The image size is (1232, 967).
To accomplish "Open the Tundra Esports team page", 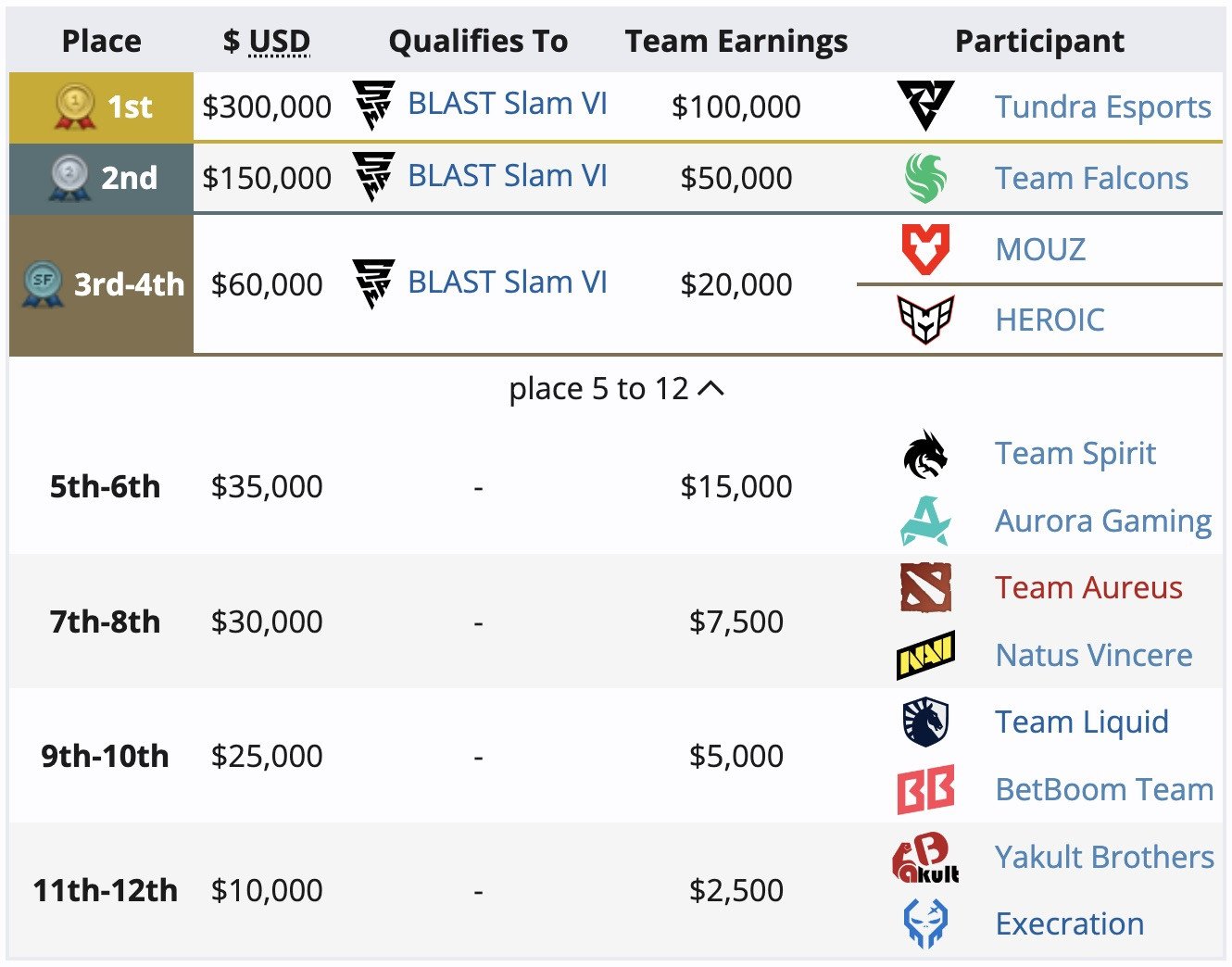I will click(x=1102, y=107).
